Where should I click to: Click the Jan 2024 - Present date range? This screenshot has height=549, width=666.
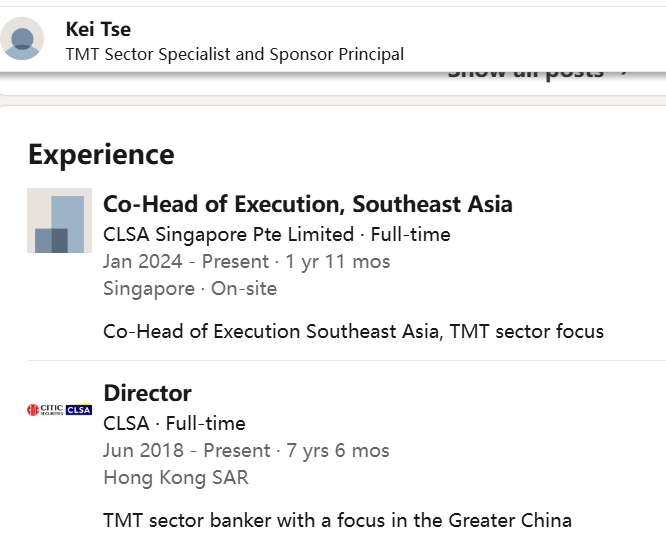pos(186,262)
